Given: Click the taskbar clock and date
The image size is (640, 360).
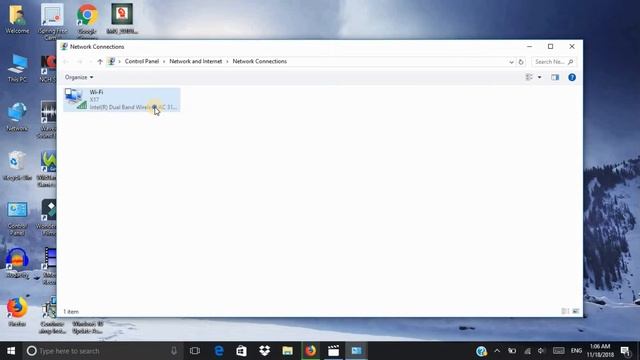Looking at the screenshot, I should [x=600, y=351].
